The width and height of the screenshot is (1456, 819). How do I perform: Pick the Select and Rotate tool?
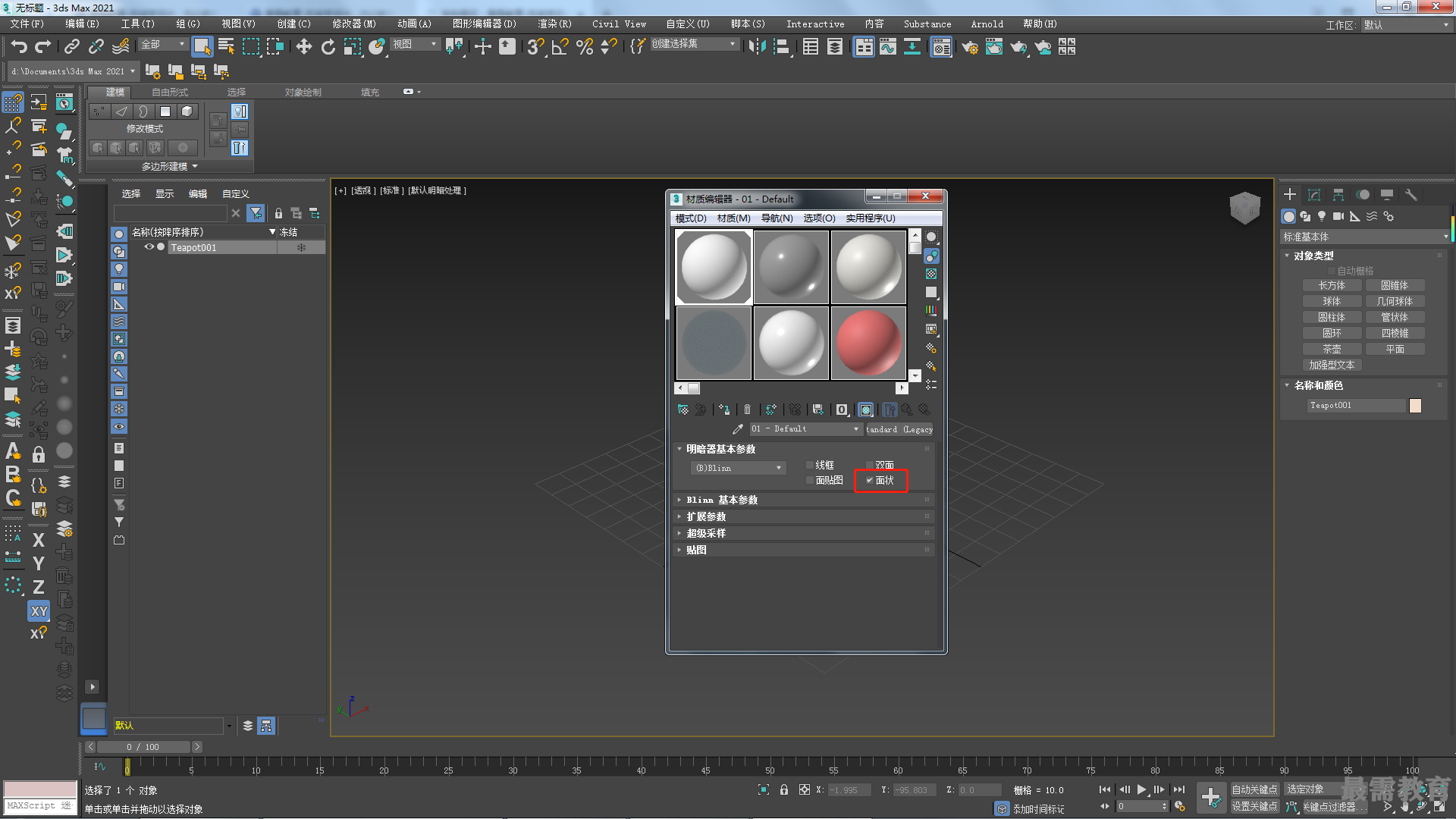click(x=328, y=47)
